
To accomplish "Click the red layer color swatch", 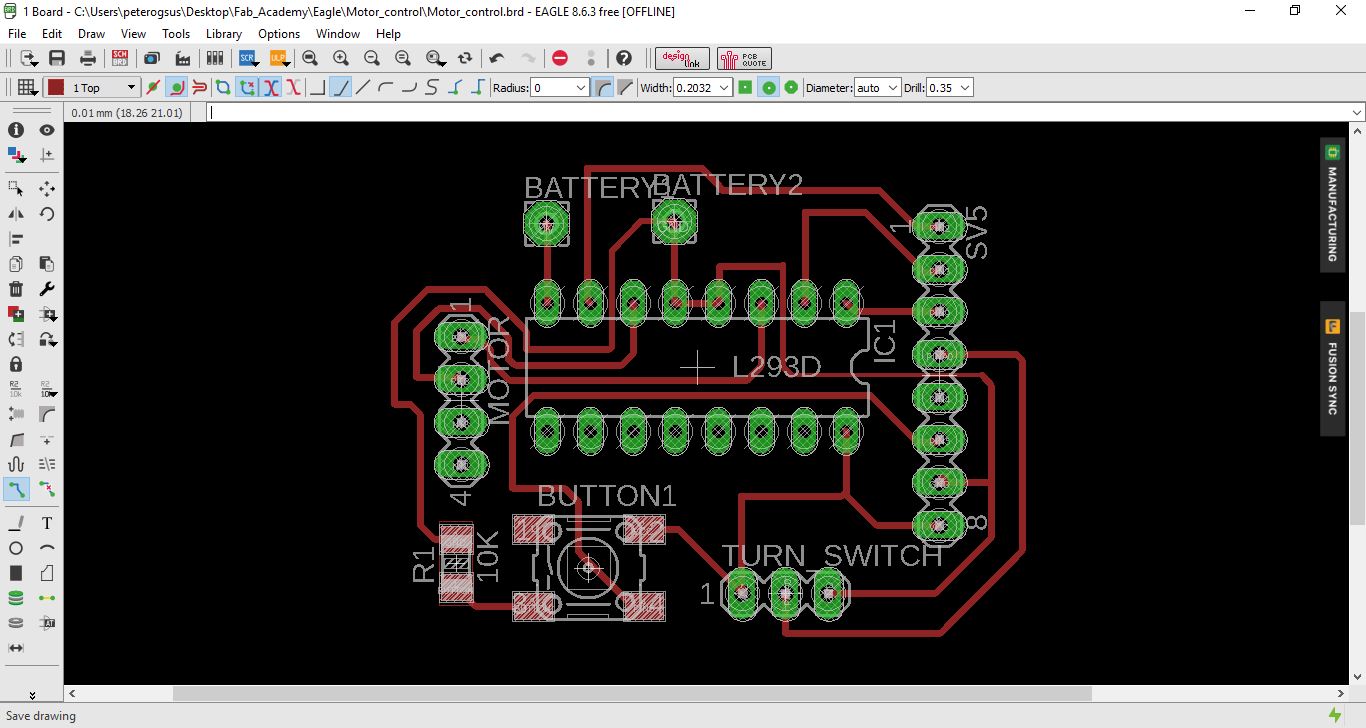I will click(x=56, y=87).
